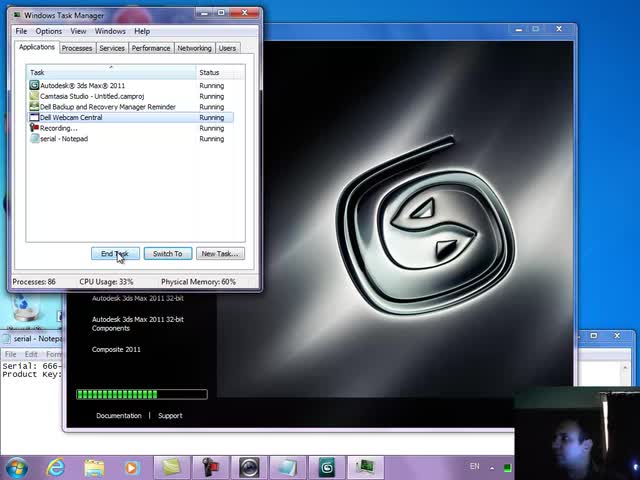The width and height of the screenshot is (640, 480).
Task: Switch to 3ds Max installer taskbar button
Action: click(x=327, y=468)
